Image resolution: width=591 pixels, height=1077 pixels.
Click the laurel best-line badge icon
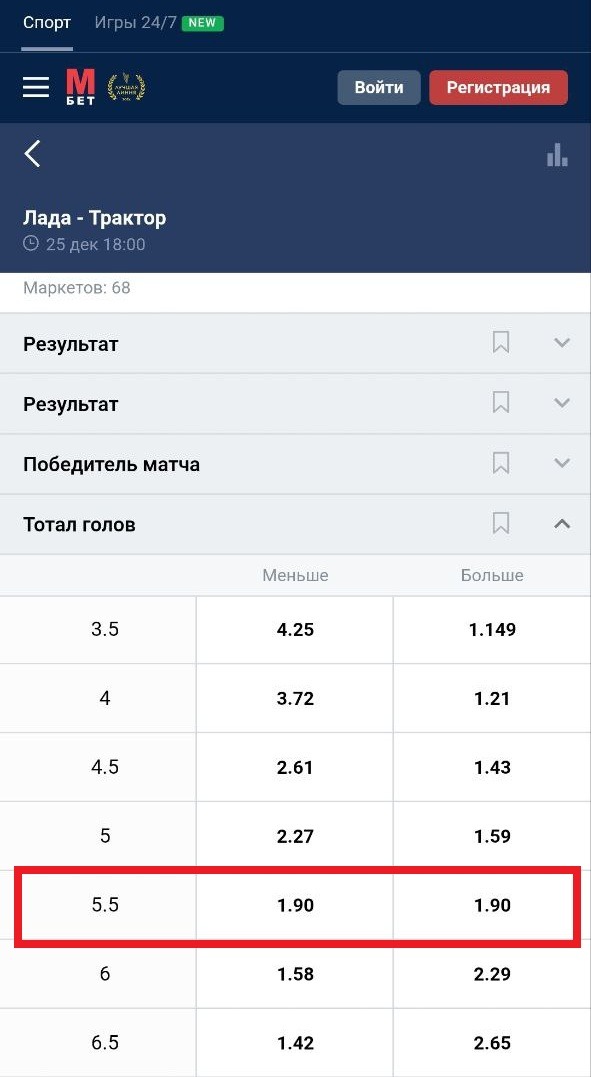[129, 87]
